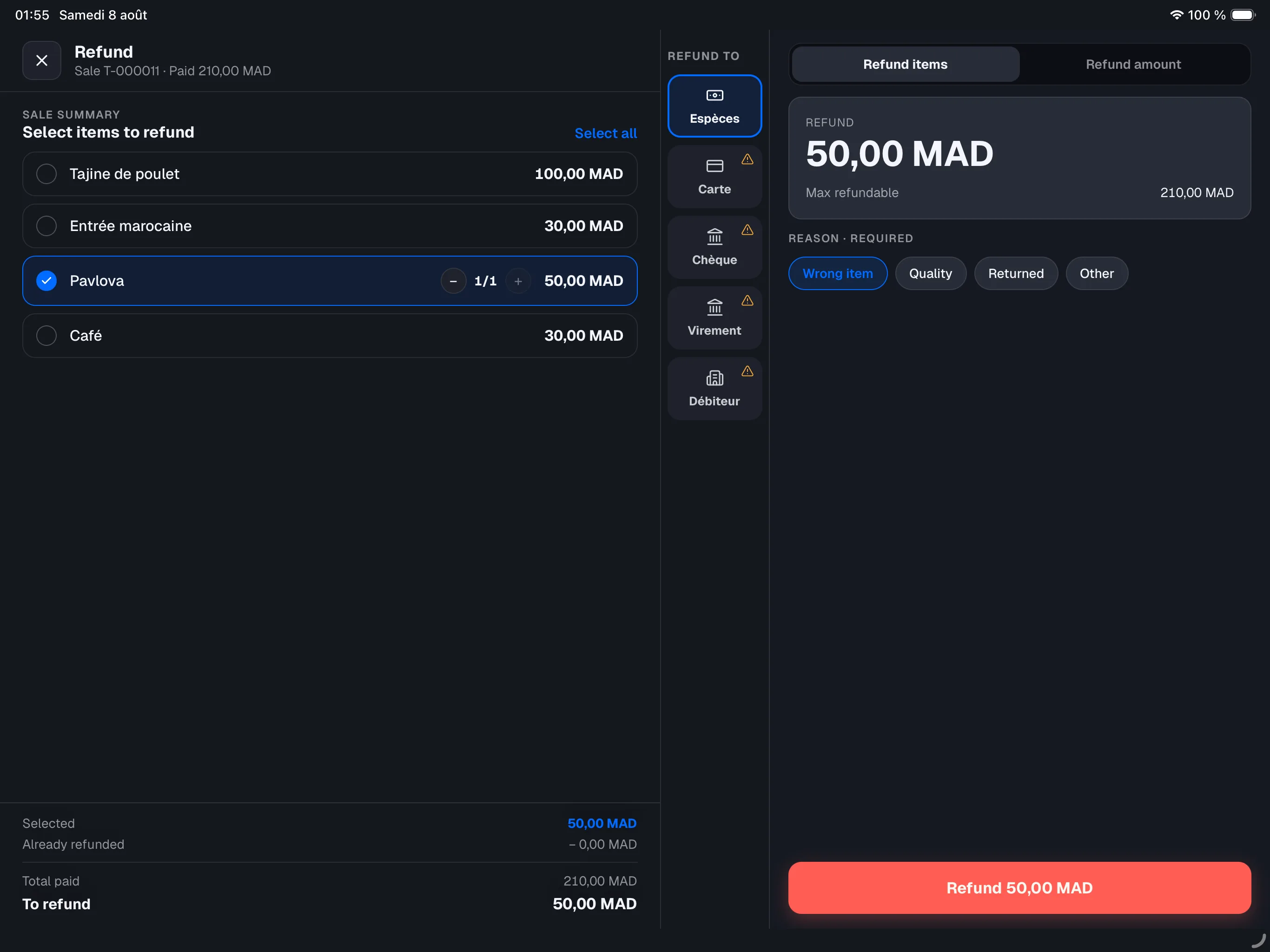Click the battery icon in status bar
The image size is (1270, 952).
[x=1243, y=15]
